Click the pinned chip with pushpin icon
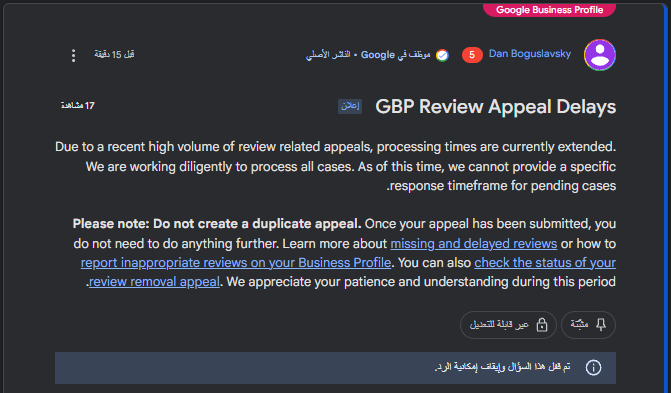This screenshot has height=393, width=671. pos(588,325)
